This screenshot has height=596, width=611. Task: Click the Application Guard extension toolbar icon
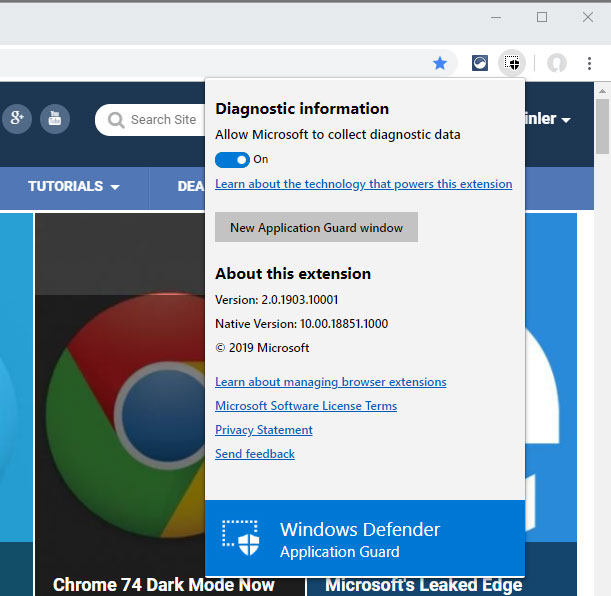coord(512,63)
